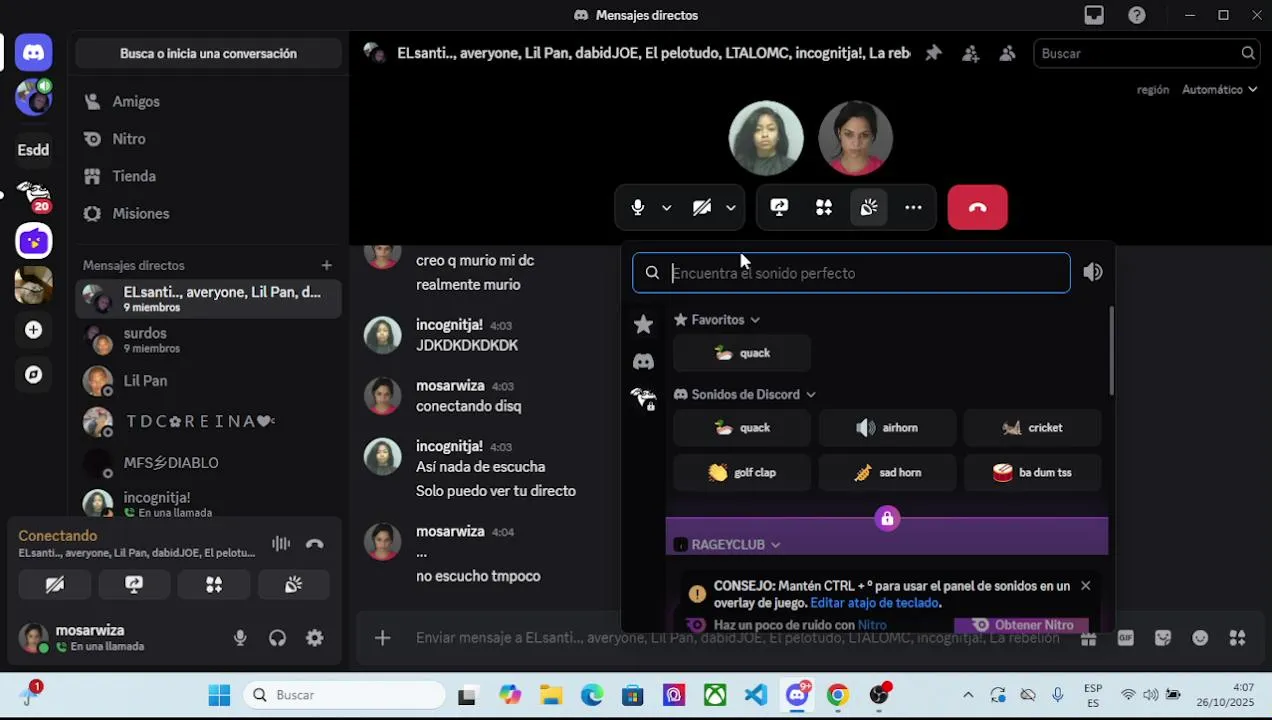Open Discord home direct messages icon

(33, 53)
